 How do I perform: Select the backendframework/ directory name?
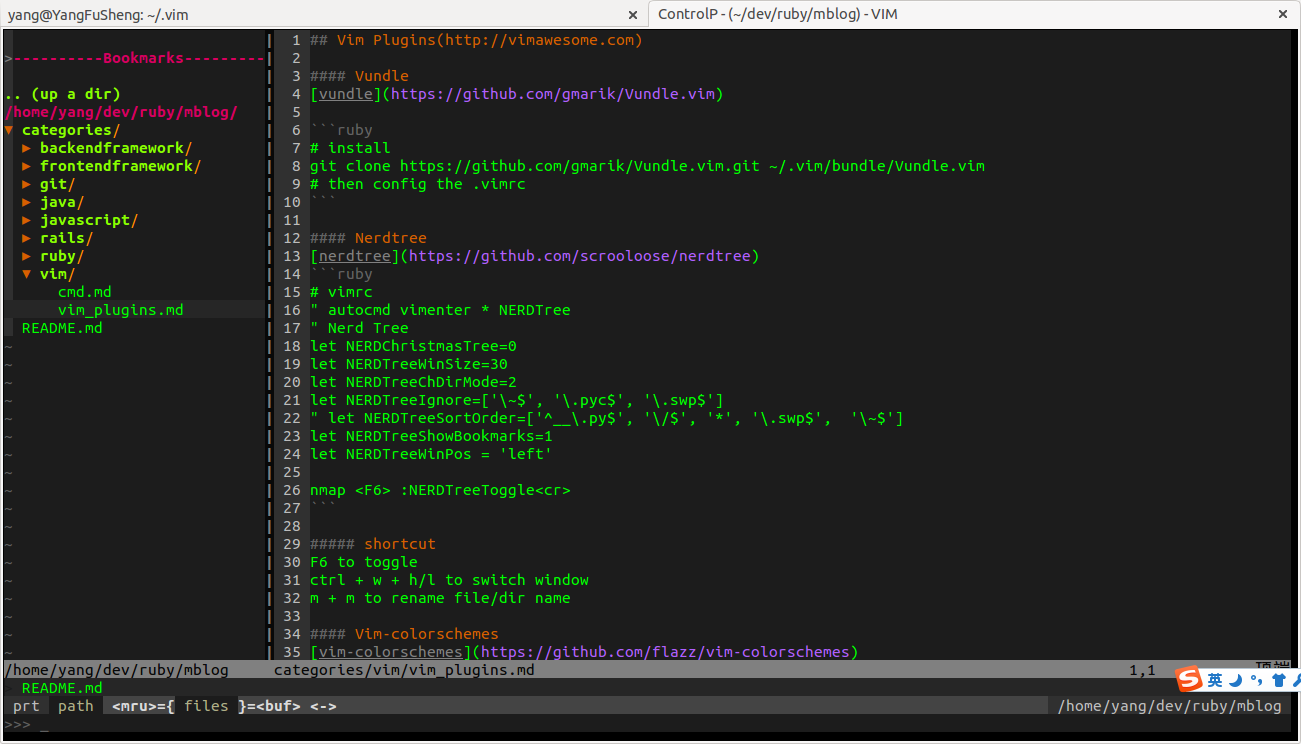(x=116, y=148)
